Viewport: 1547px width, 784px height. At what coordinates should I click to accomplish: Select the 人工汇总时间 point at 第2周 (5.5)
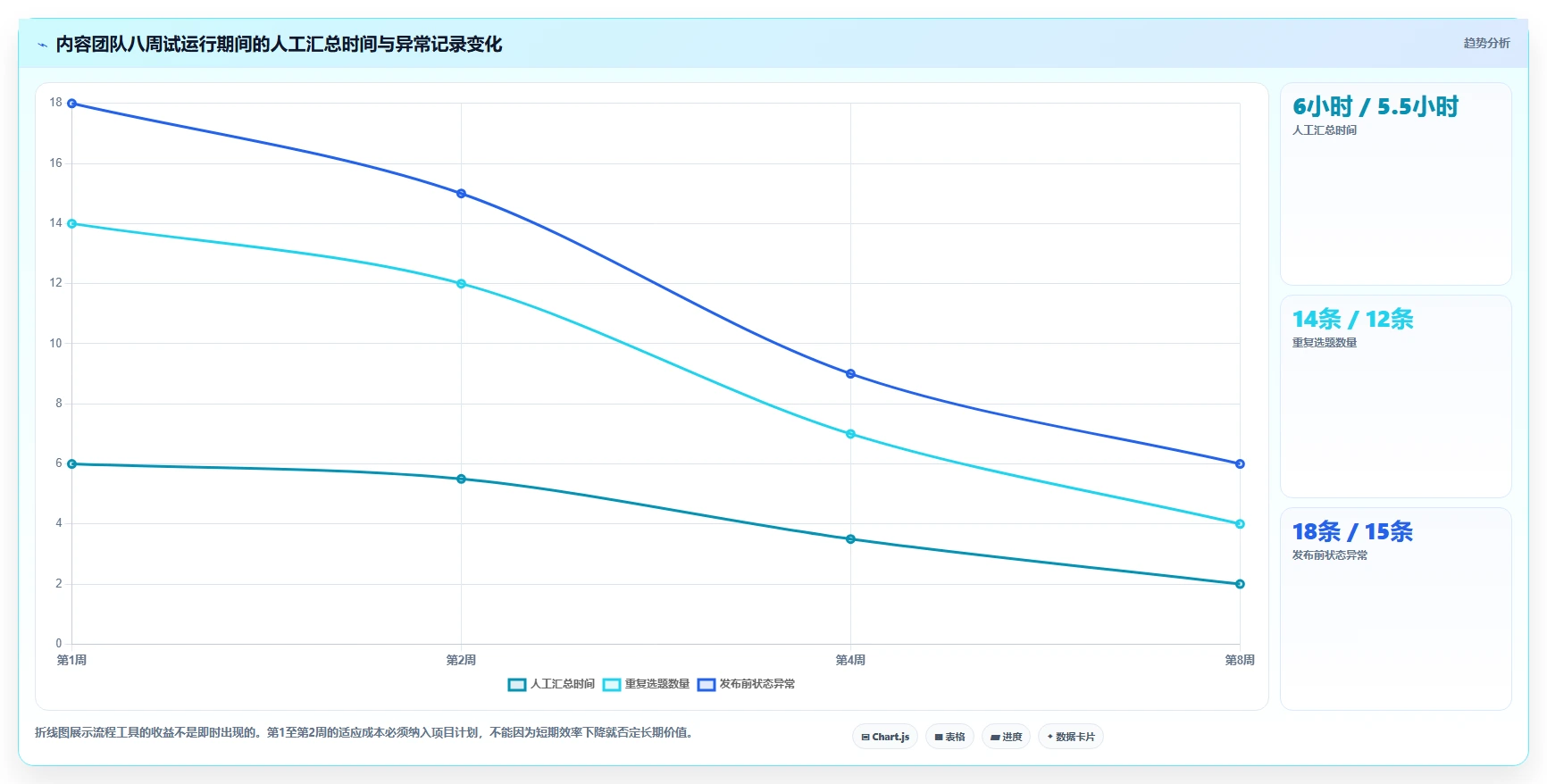click(x=461, y=480)
